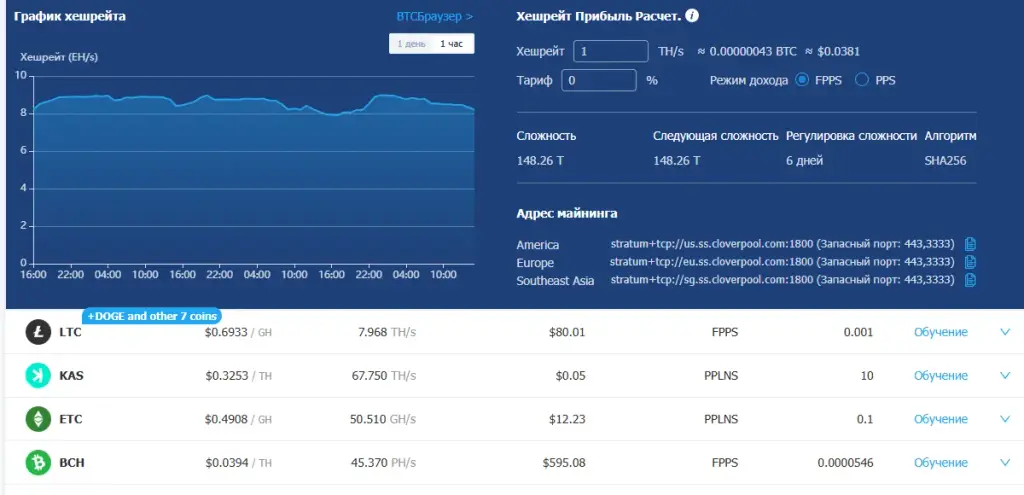
Task: Click the SHA256 algorithm value
Action: click(x=945, y=161)
